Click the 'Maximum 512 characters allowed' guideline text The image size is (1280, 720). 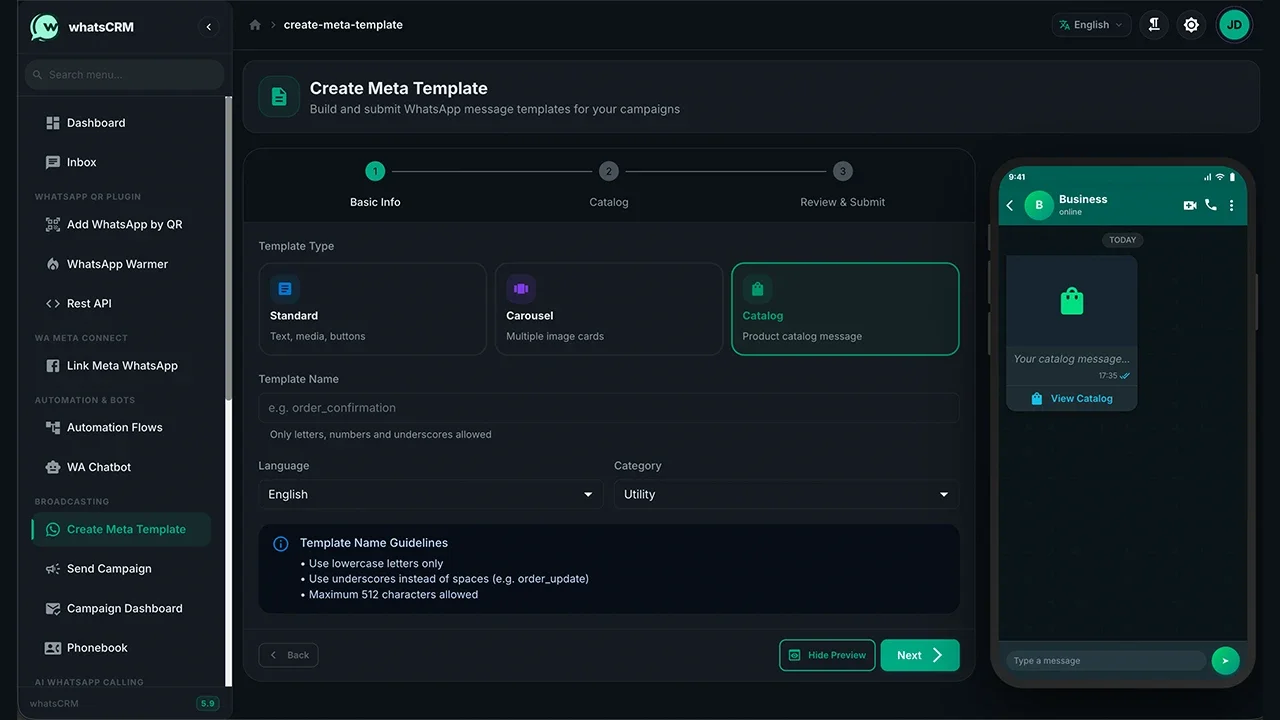(x=393, y=594)
